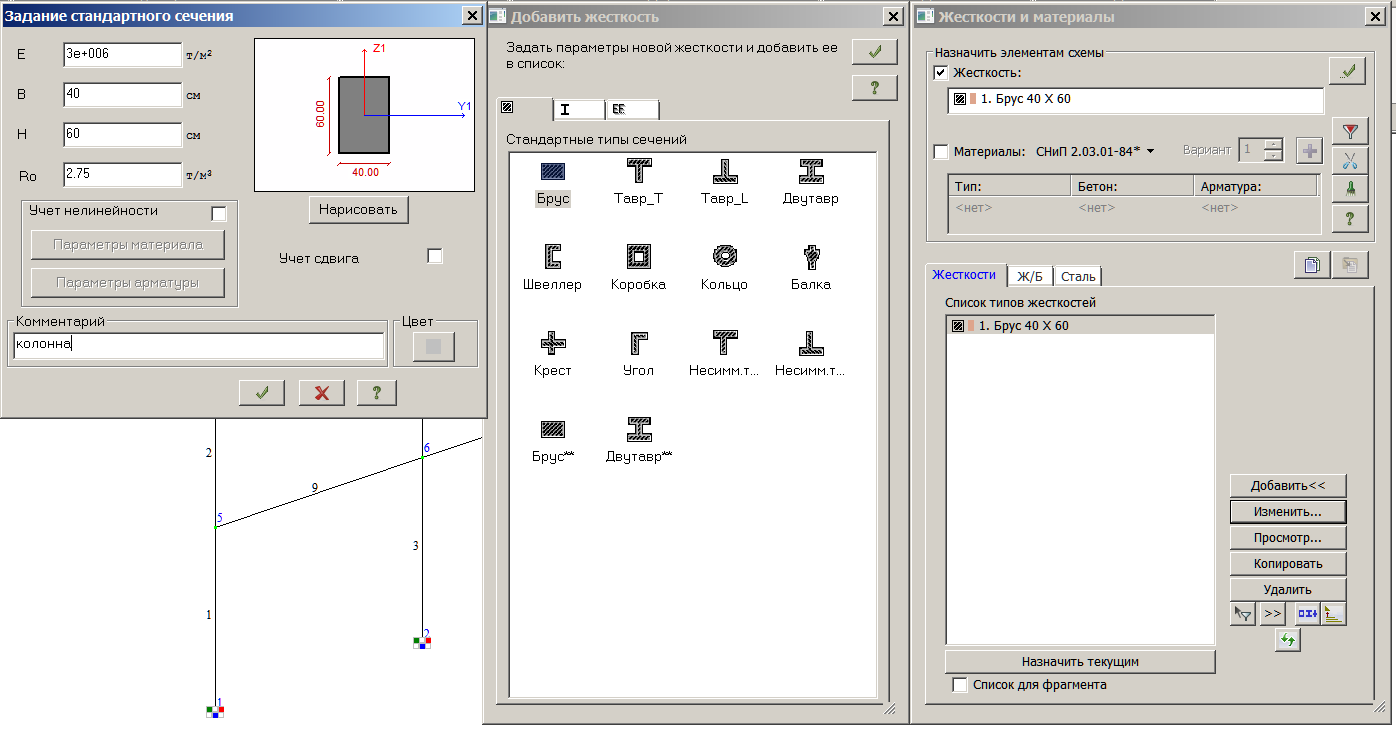
Task: Click the Нарисовать button
Action: click(x=359, y=210)
